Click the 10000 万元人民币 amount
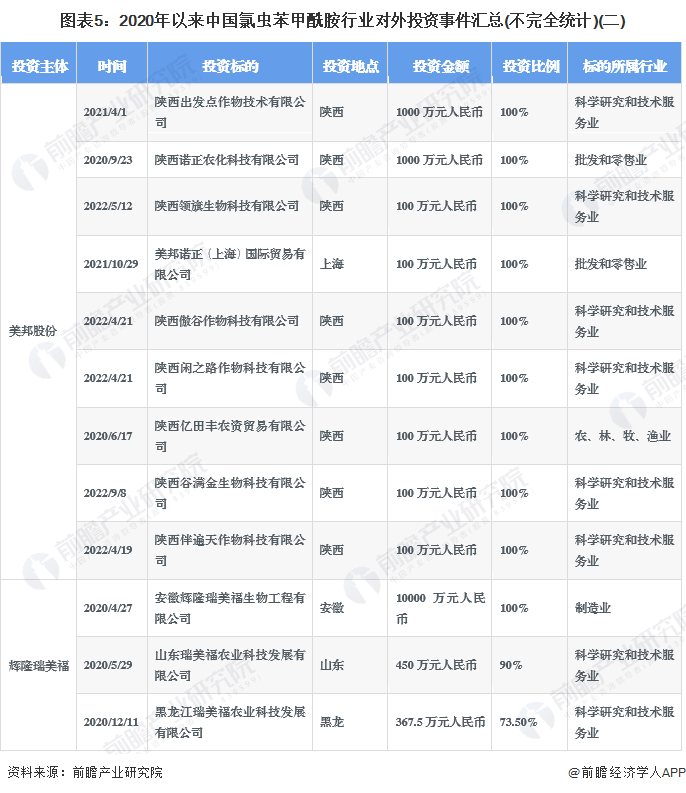The image size is (686, 793). pyautogui.click(x=440, y=608)
